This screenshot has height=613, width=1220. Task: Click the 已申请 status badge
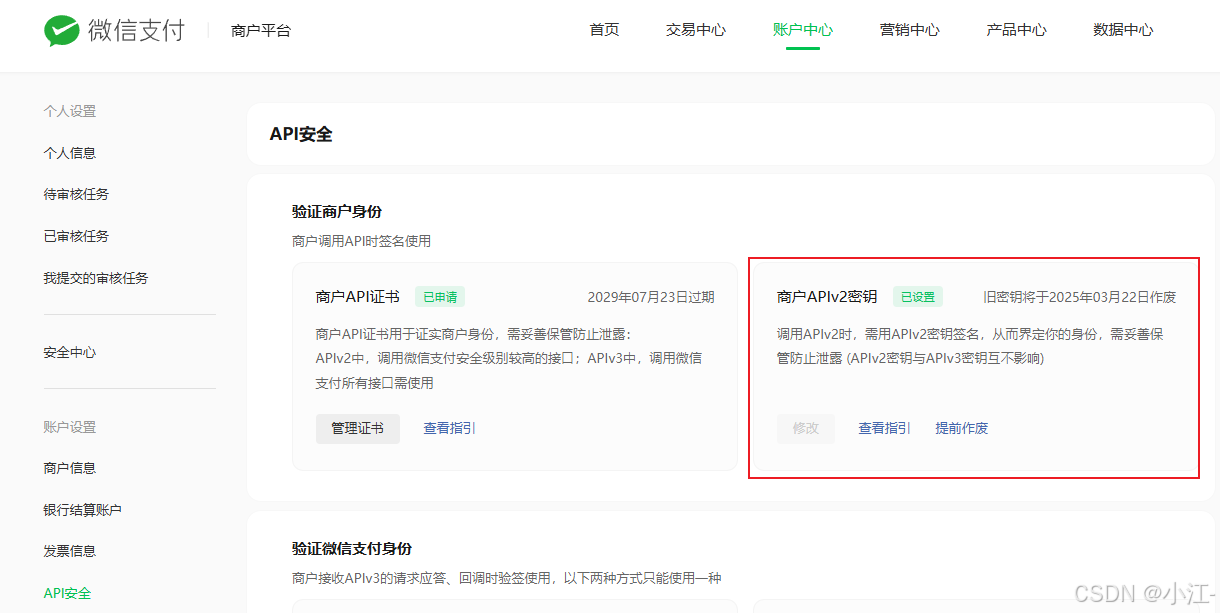pyautogui.click(x=440, y=297)
